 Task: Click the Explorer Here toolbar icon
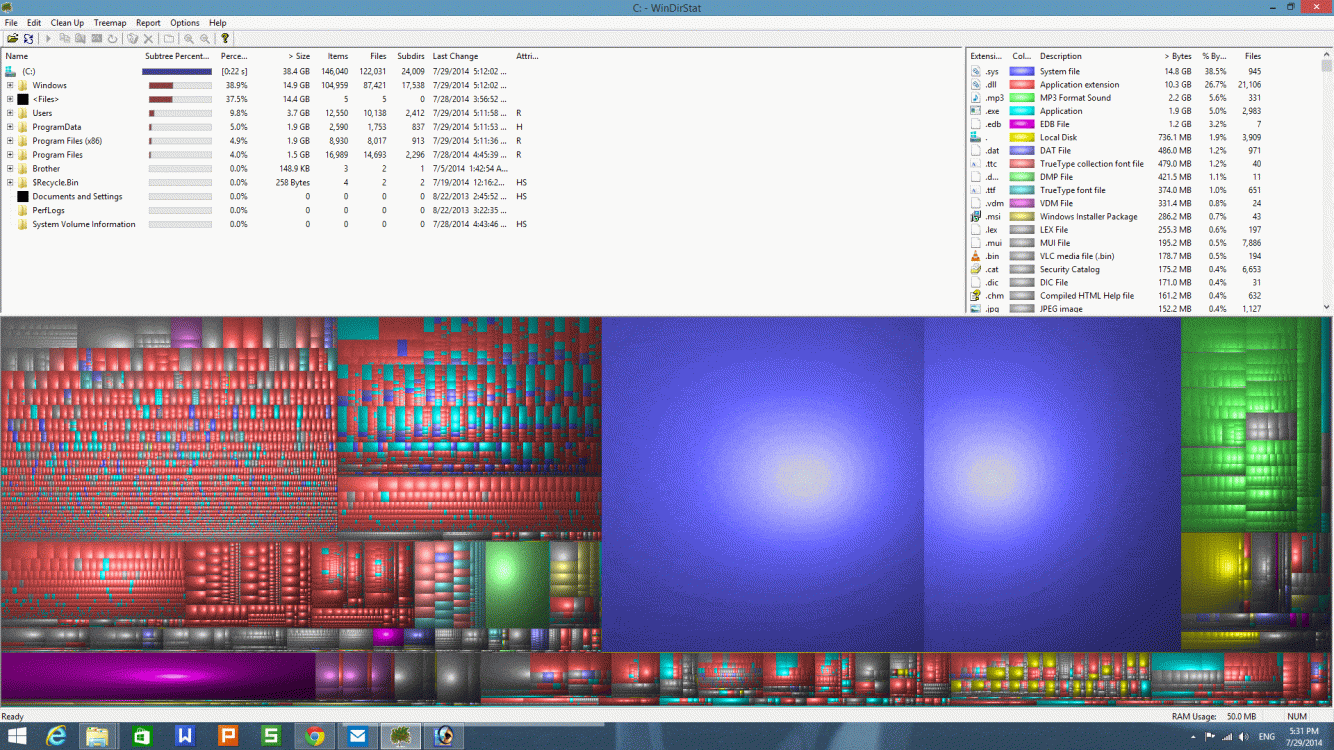pos(80,38)
